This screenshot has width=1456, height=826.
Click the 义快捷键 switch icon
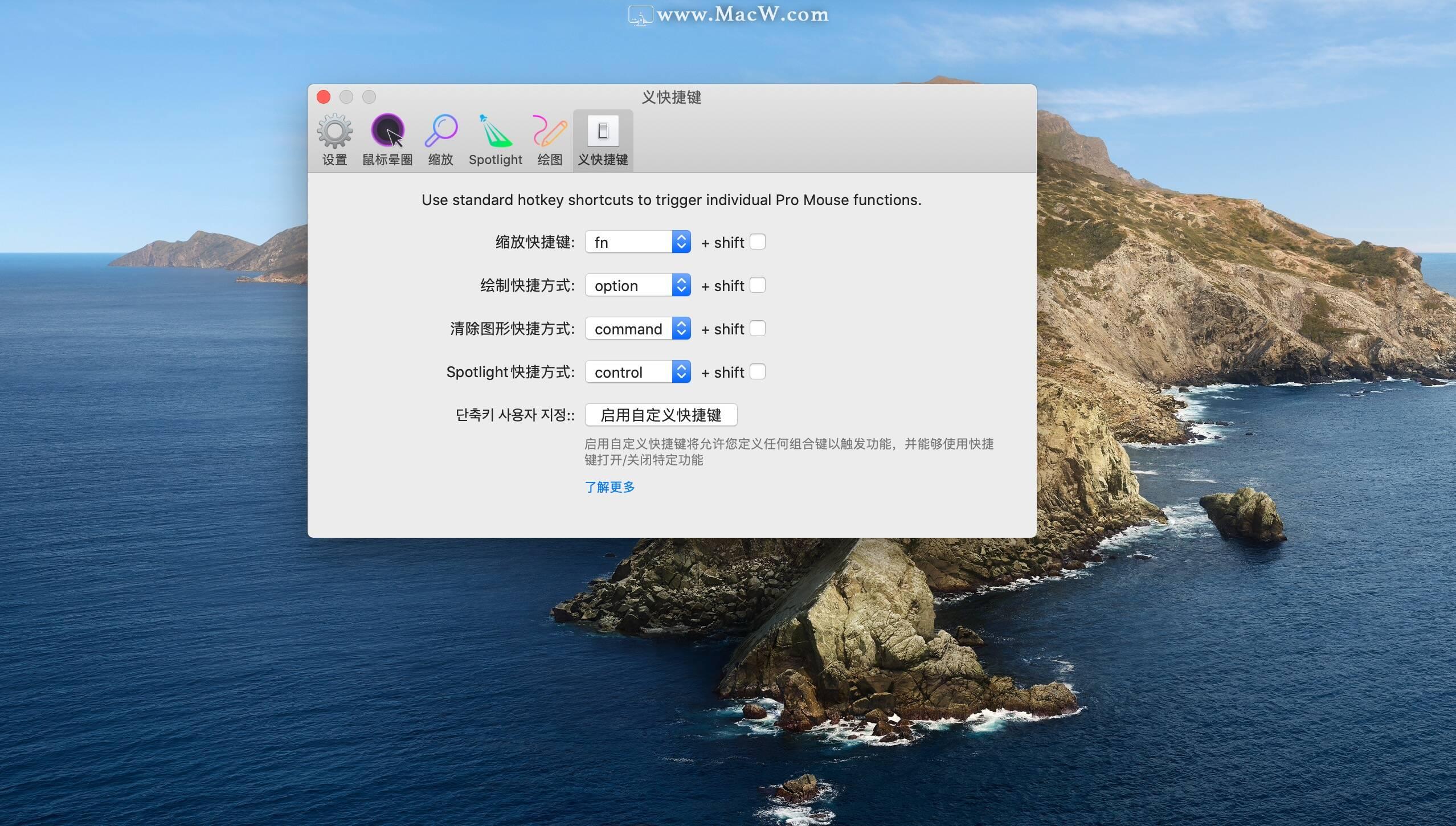(x=603, y=132)
